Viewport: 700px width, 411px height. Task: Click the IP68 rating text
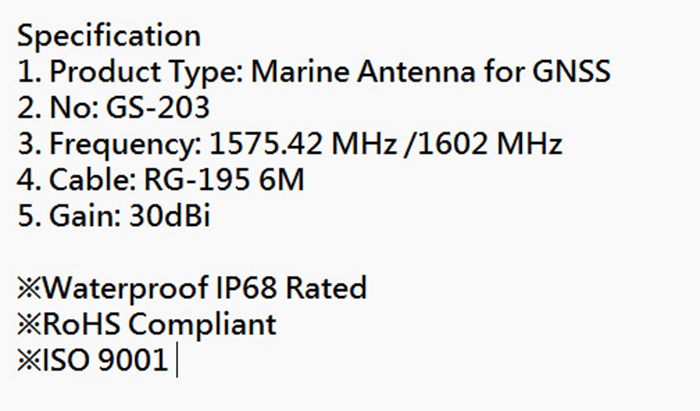pos(246,289)
